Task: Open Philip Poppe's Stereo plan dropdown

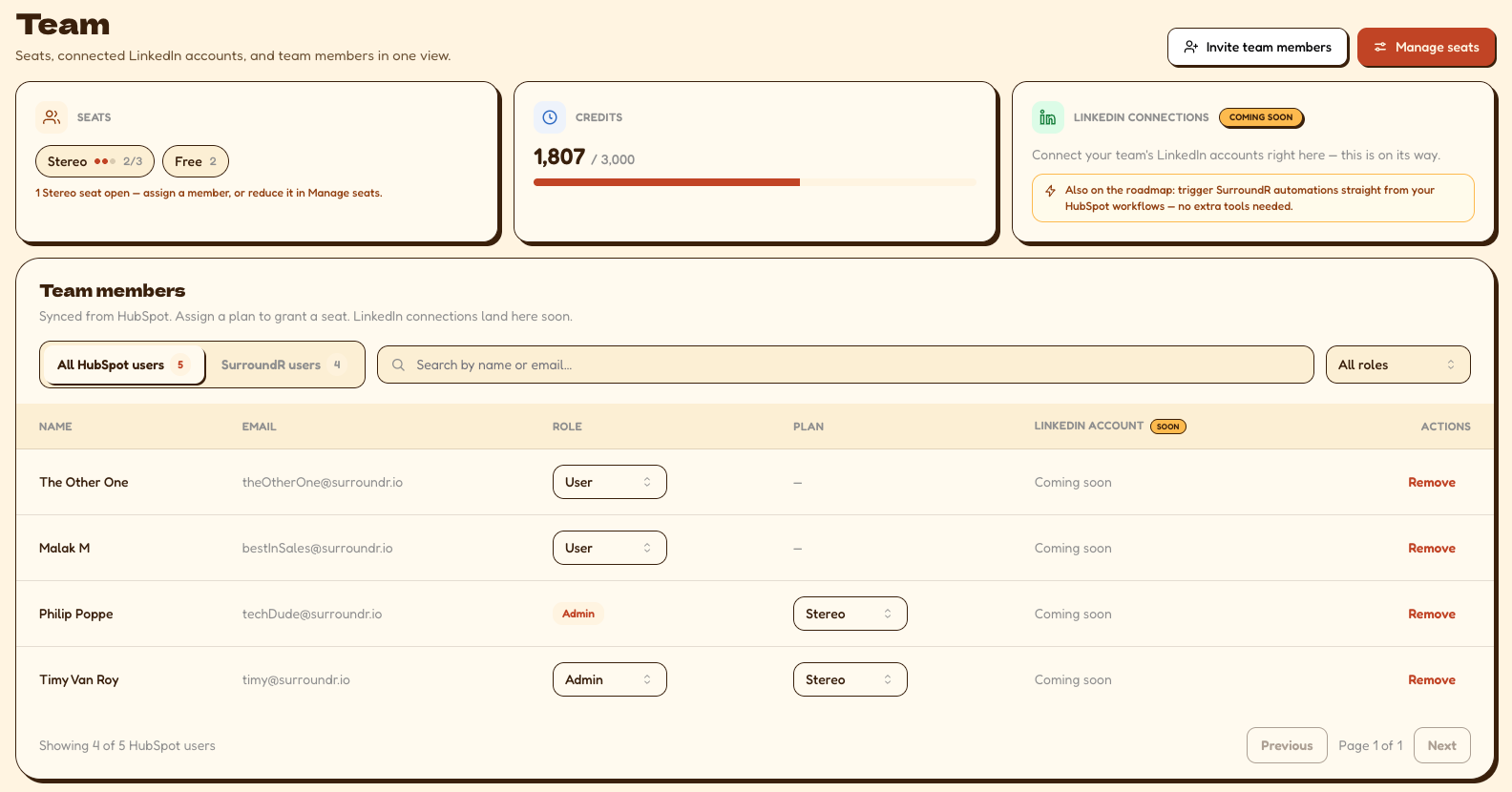Action: tap(850, 614)
